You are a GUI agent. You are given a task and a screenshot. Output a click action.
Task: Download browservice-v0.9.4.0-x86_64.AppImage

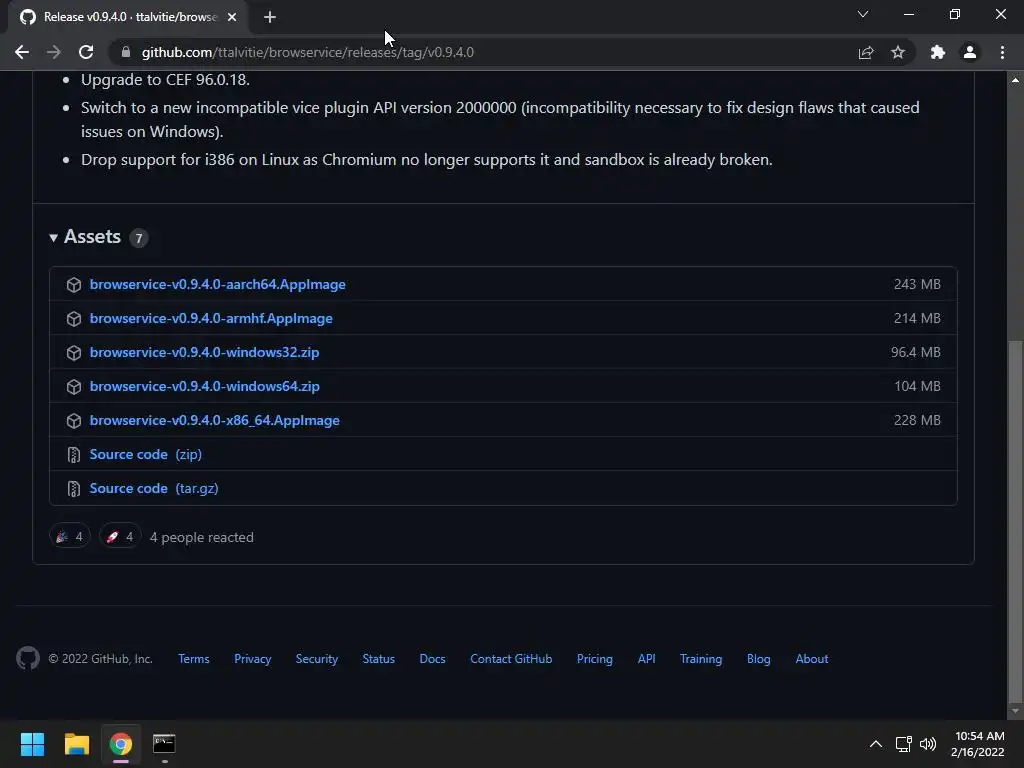(x=214, y=420)
